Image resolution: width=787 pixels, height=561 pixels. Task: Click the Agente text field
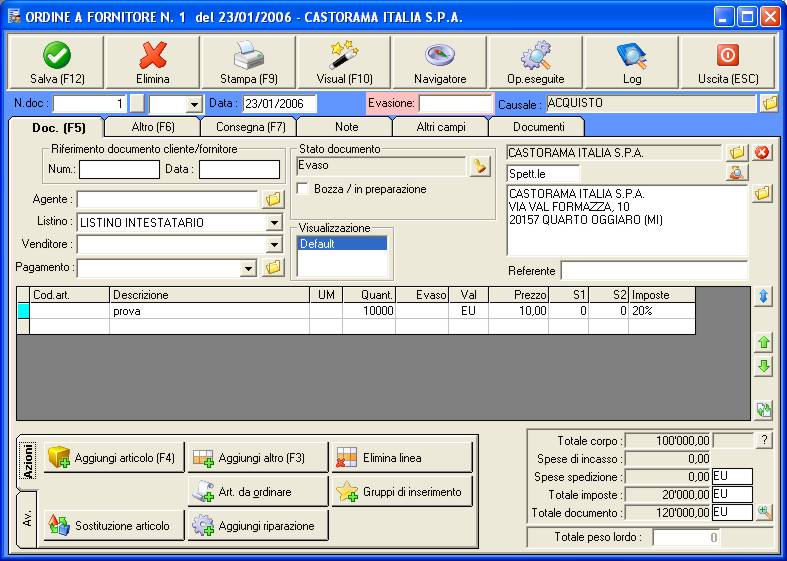pos(168,199)
